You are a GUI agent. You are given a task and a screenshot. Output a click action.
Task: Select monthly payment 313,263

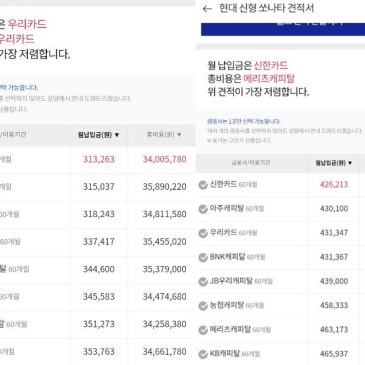99,159
